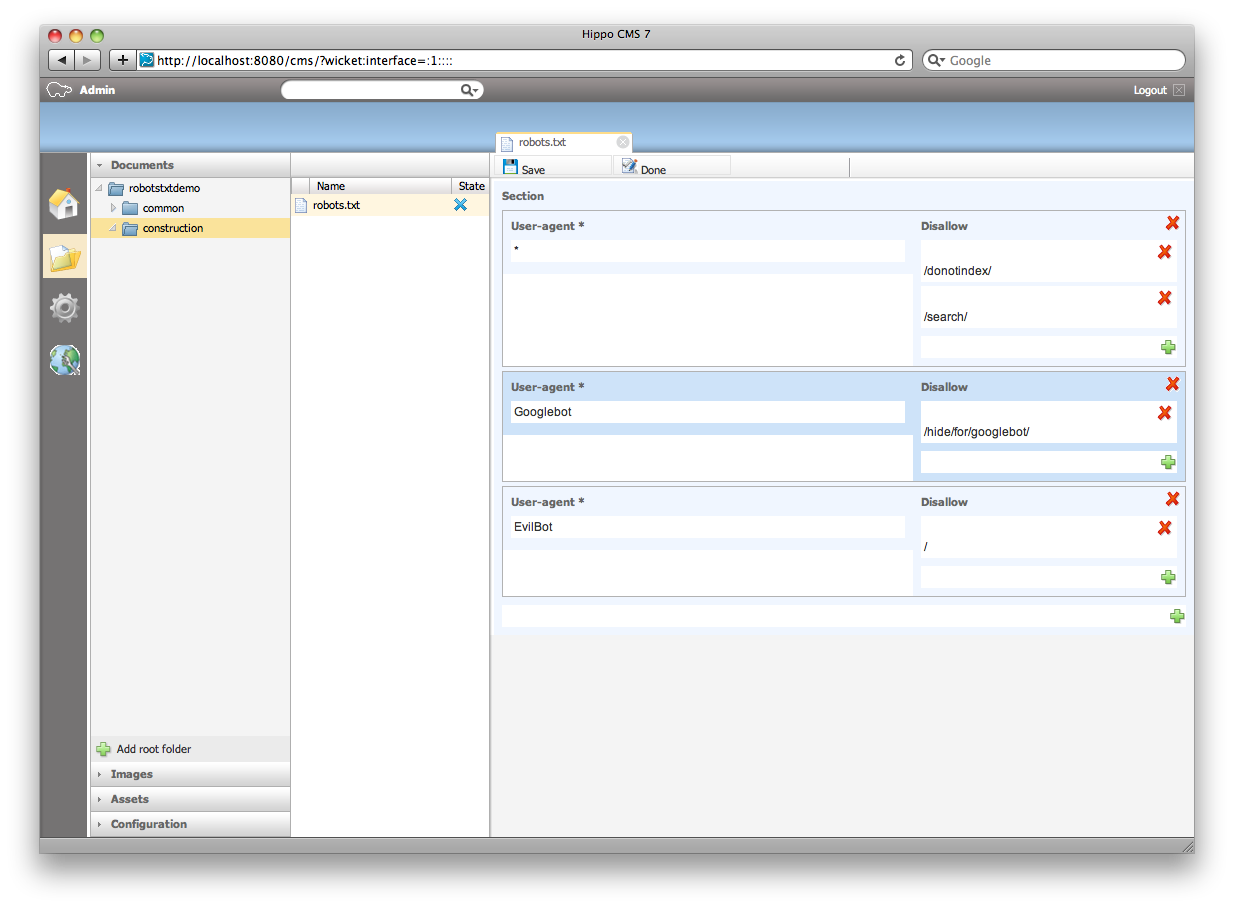Image resolution: width=1234 pixels, height=908 pixels.
Task: Click Logout link
Action: 1149,90
